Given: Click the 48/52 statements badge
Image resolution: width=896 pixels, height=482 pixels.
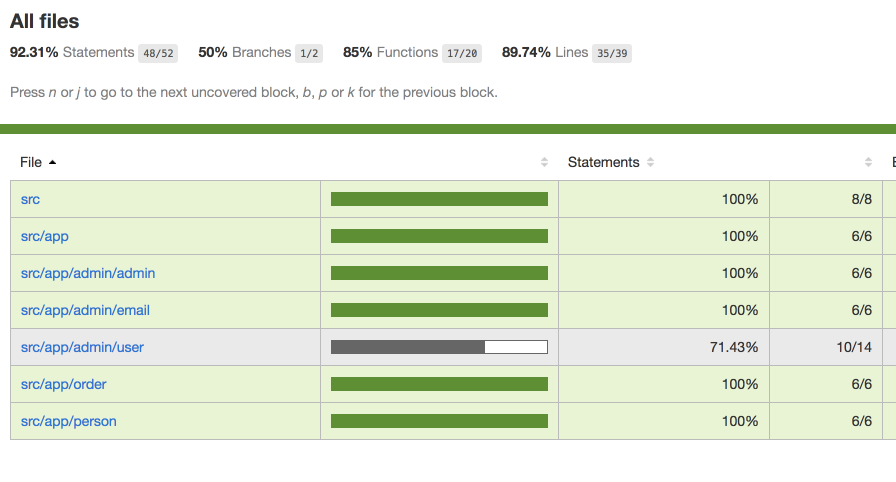Looking at the screenshot, I should pos(158,53).
